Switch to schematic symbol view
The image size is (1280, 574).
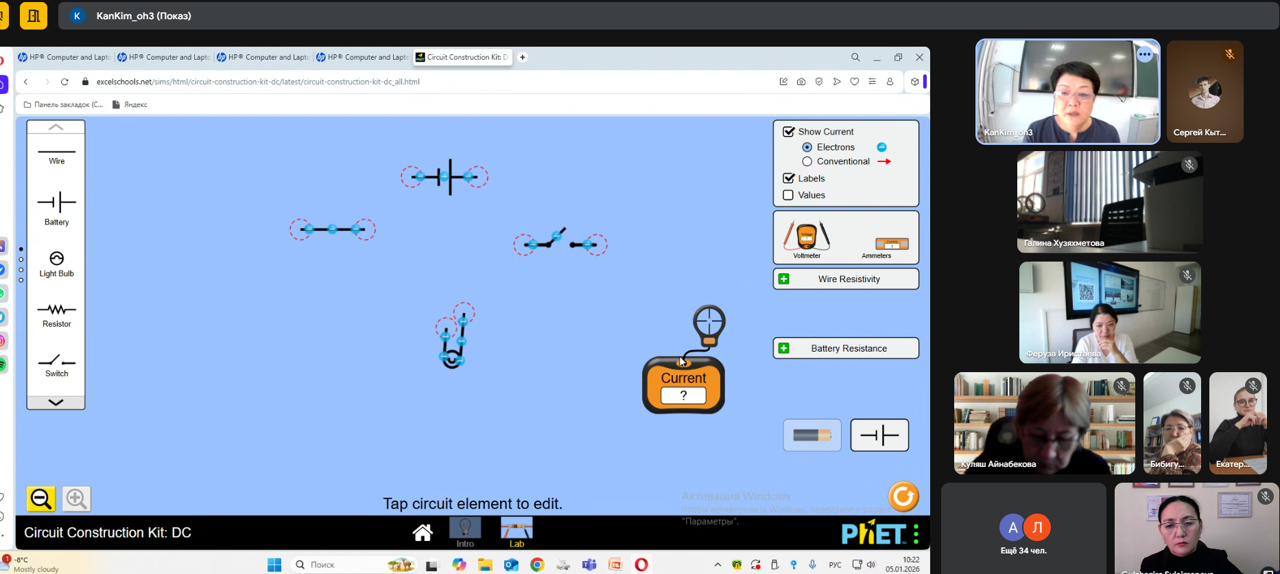coord(879,435)
